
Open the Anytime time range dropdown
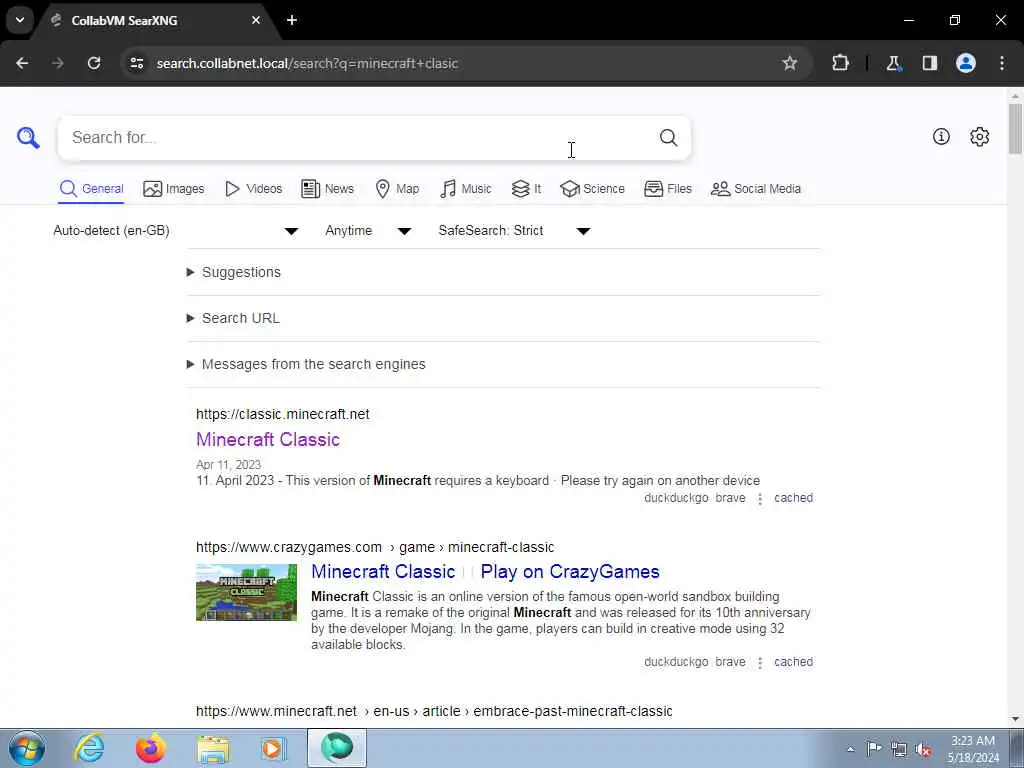[368, 231]
